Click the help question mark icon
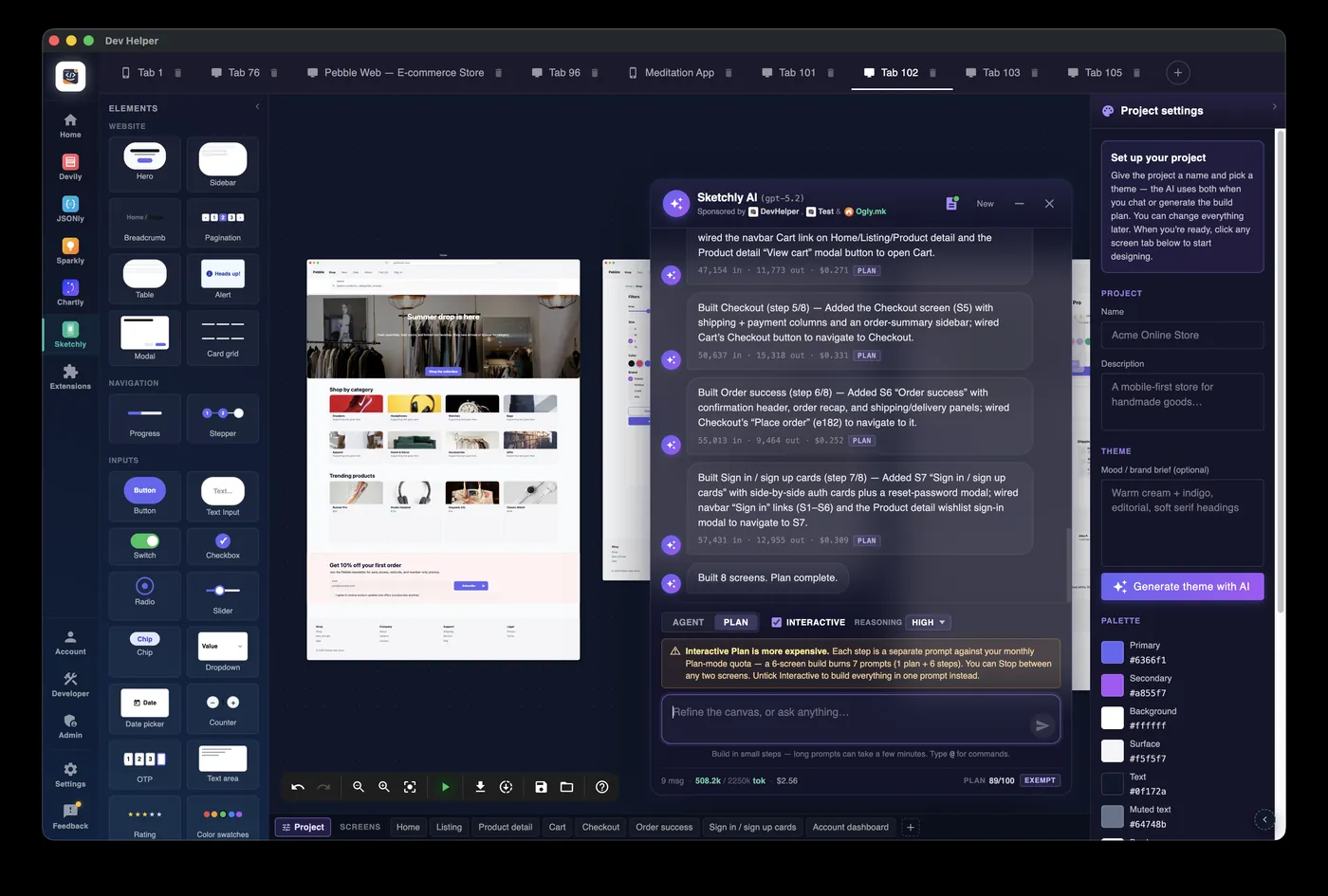 pos(601,787)
